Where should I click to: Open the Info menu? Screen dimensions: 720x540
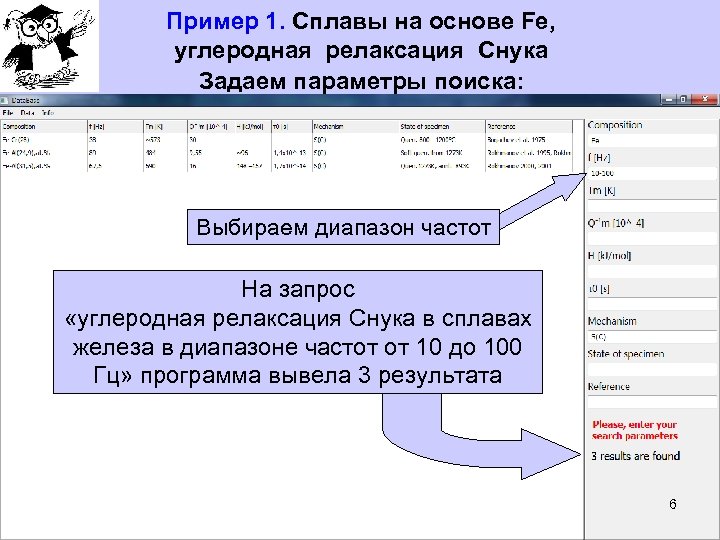pos(47,112)
